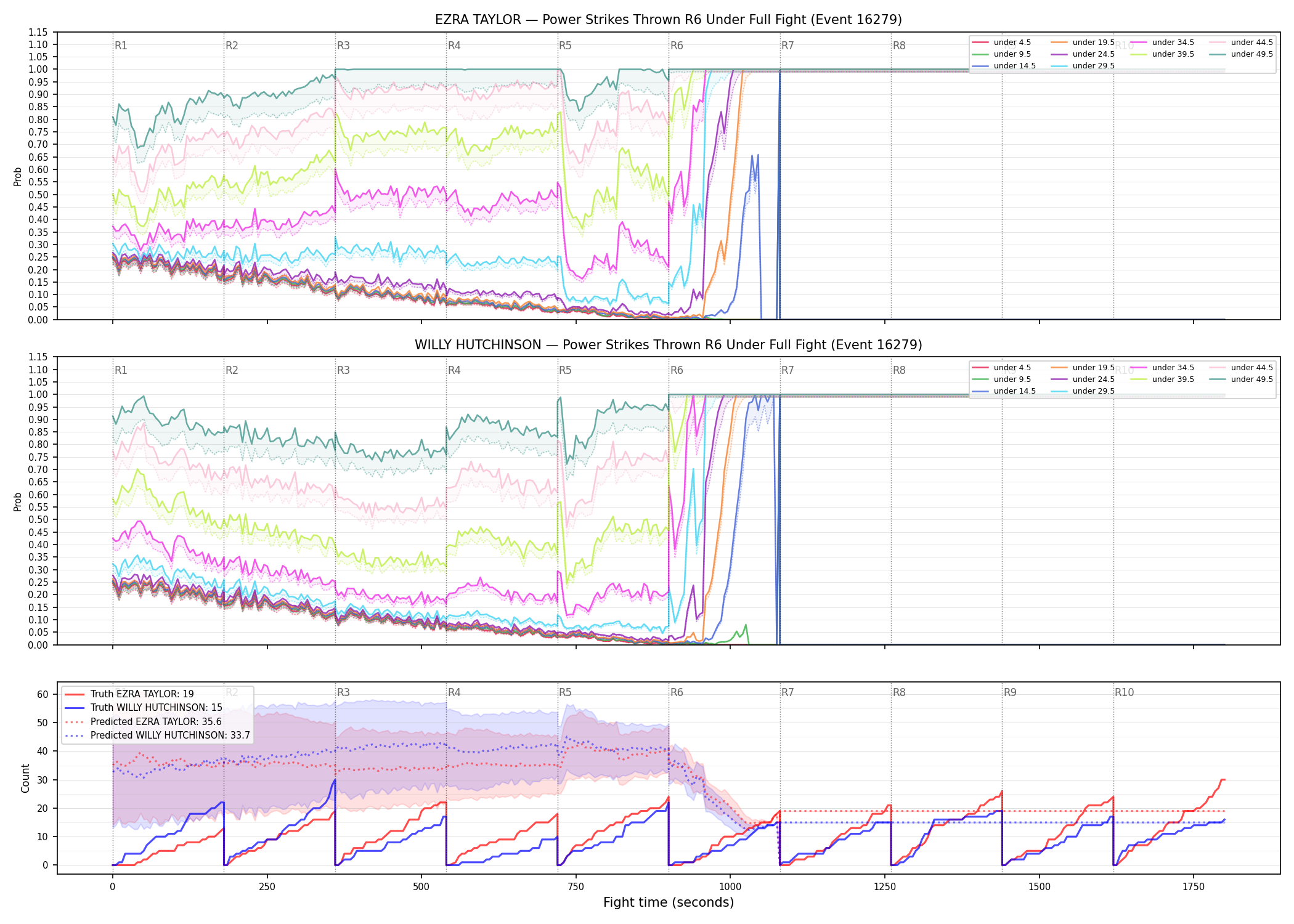Click the 'Predicted EZRA TAYLOR: 35.6' legend entry
1294x924 pixels.
143,722
